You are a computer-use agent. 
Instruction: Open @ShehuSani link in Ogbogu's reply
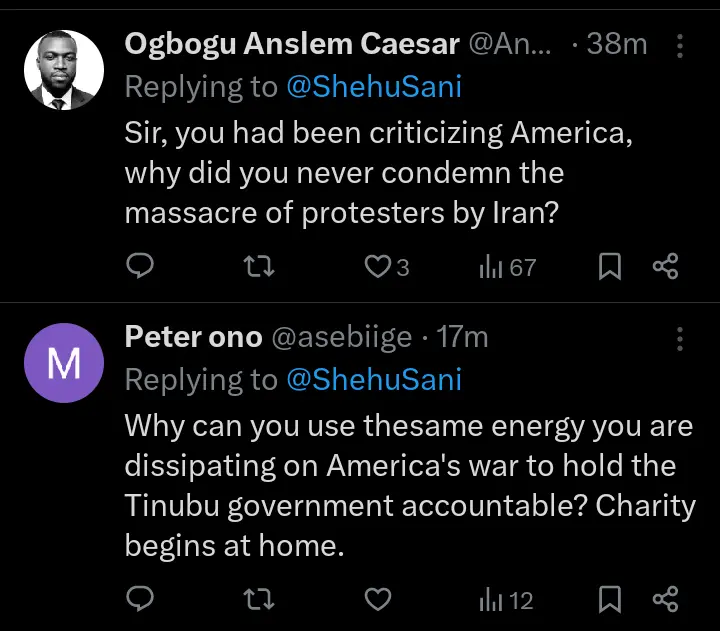tap(374, 87)
